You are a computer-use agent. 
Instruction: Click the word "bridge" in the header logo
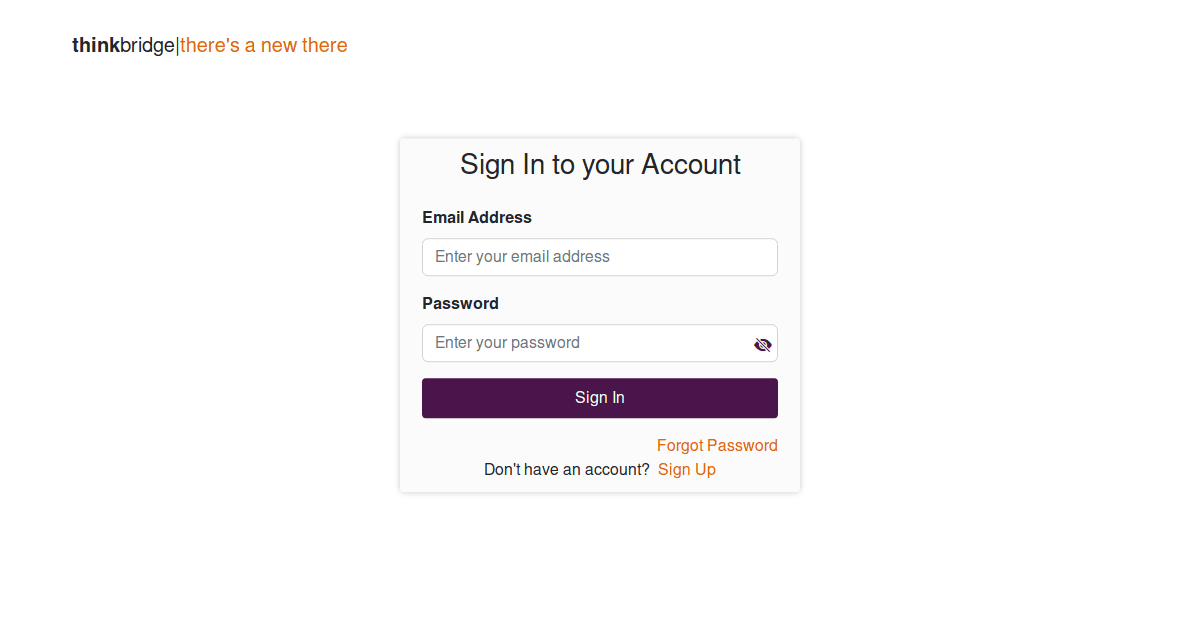tap(147, 45)
